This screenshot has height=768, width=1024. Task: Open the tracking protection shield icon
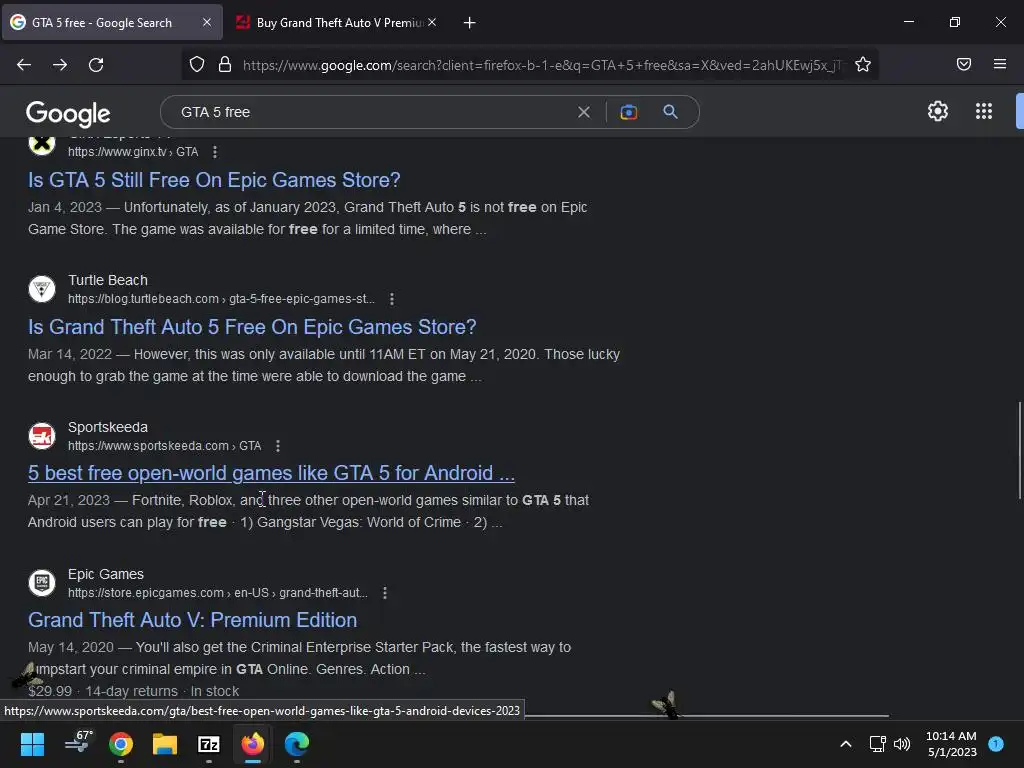point(197,65)
